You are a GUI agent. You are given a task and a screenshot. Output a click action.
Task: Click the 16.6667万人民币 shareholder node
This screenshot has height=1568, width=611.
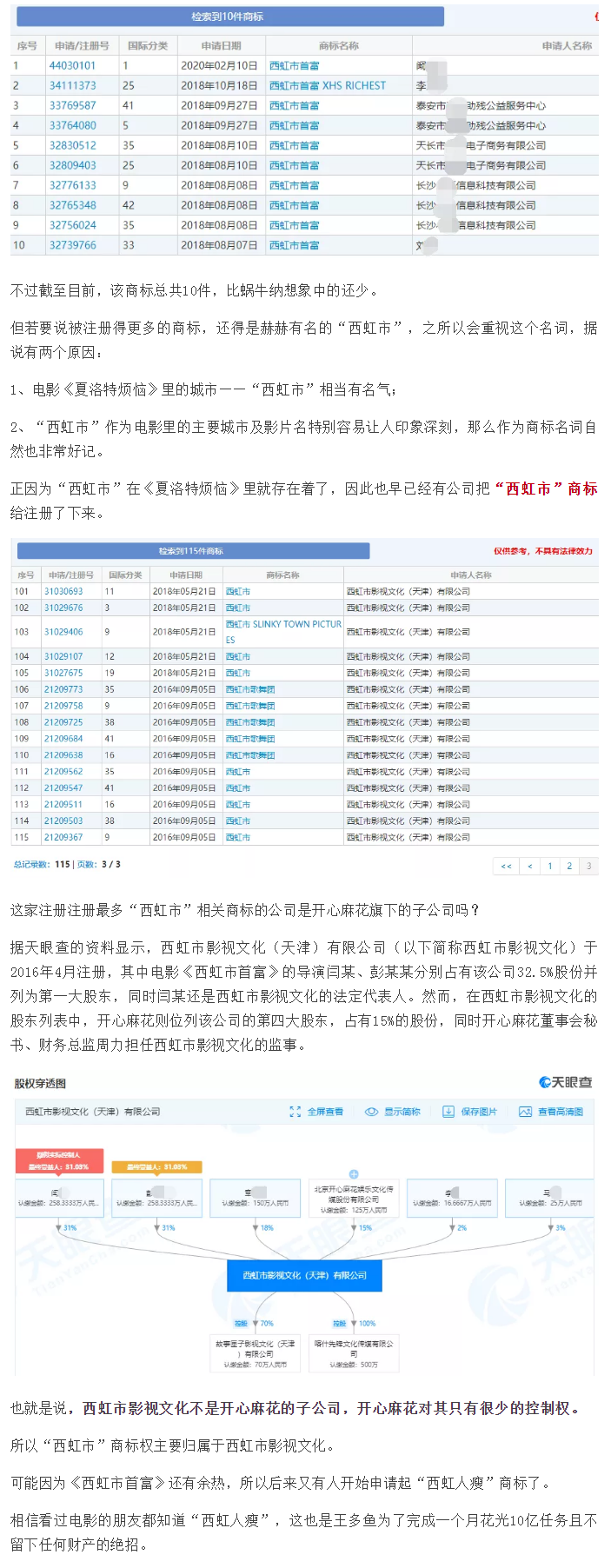tap(452, 1199)
